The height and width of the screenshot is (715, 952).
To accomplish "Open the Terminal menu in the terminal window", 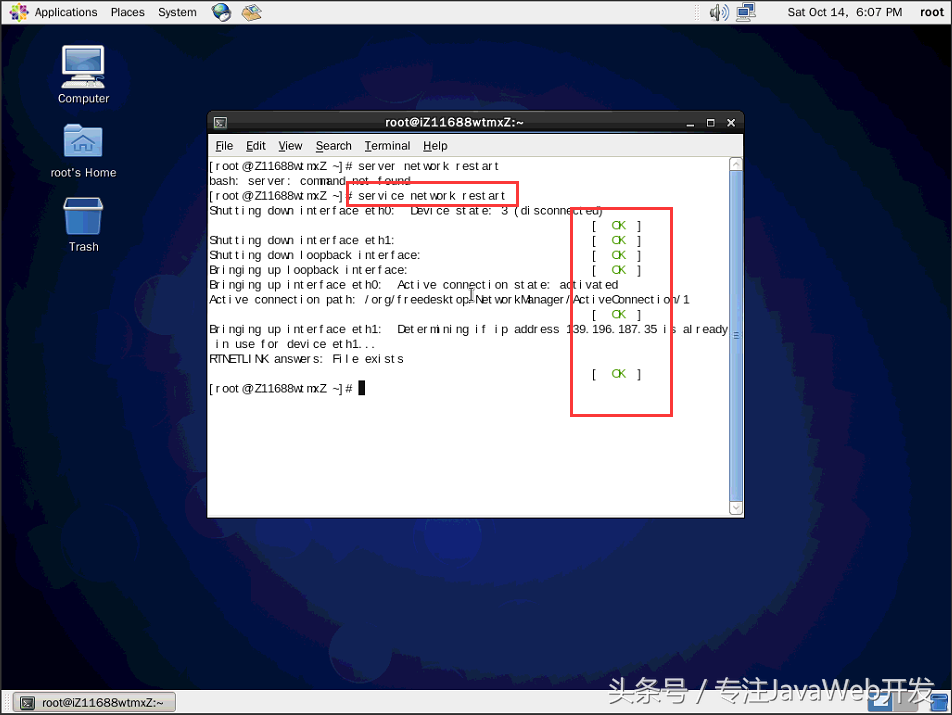I will [x=387, y=145].
